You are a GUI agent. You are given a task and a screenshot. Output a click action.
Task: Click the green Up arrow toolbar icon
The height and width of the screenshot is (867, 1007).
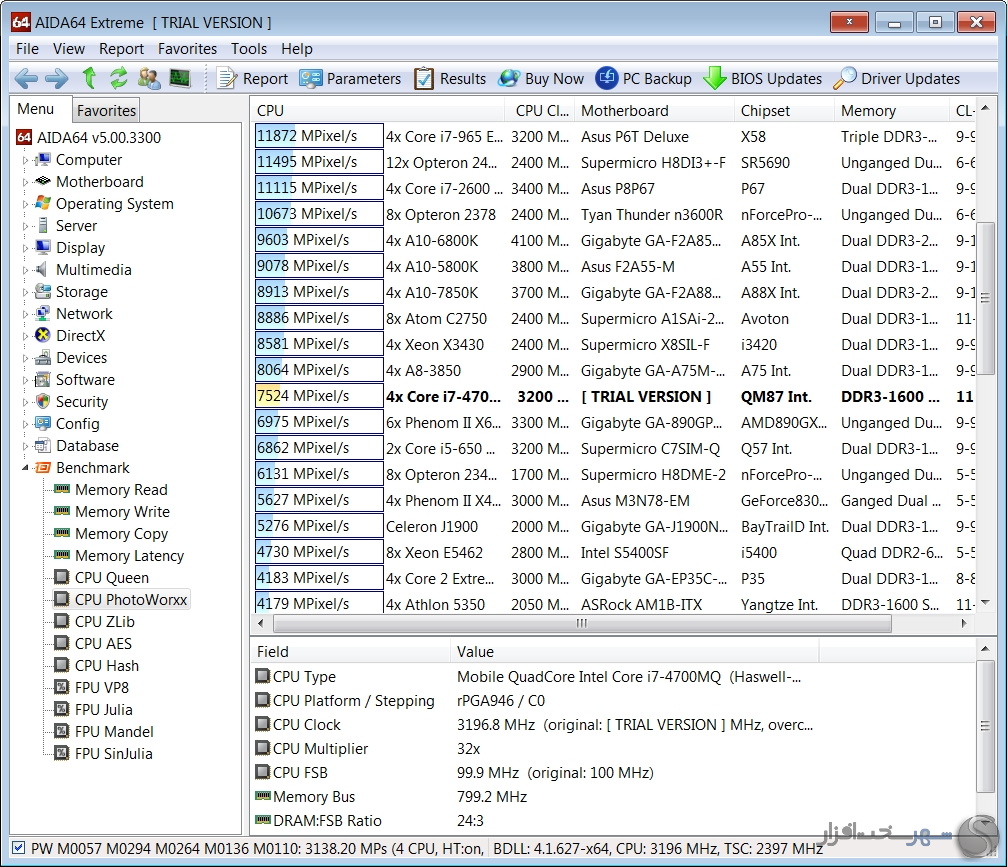(90, 78)
